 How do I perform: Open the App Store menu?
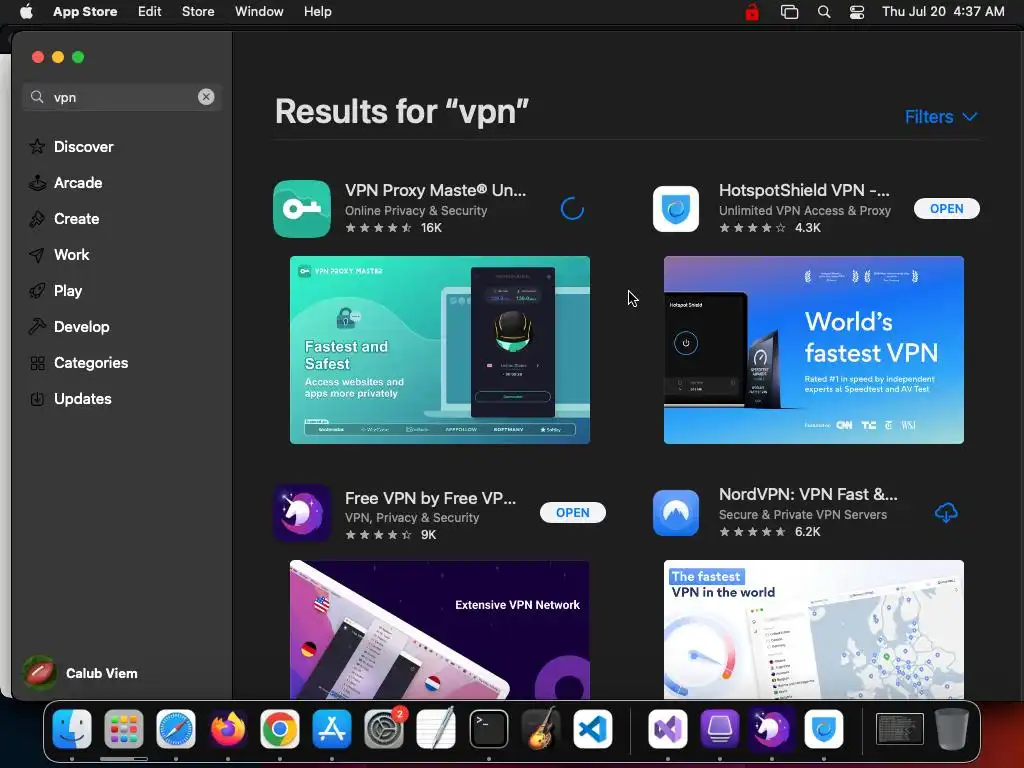(85, 12)
